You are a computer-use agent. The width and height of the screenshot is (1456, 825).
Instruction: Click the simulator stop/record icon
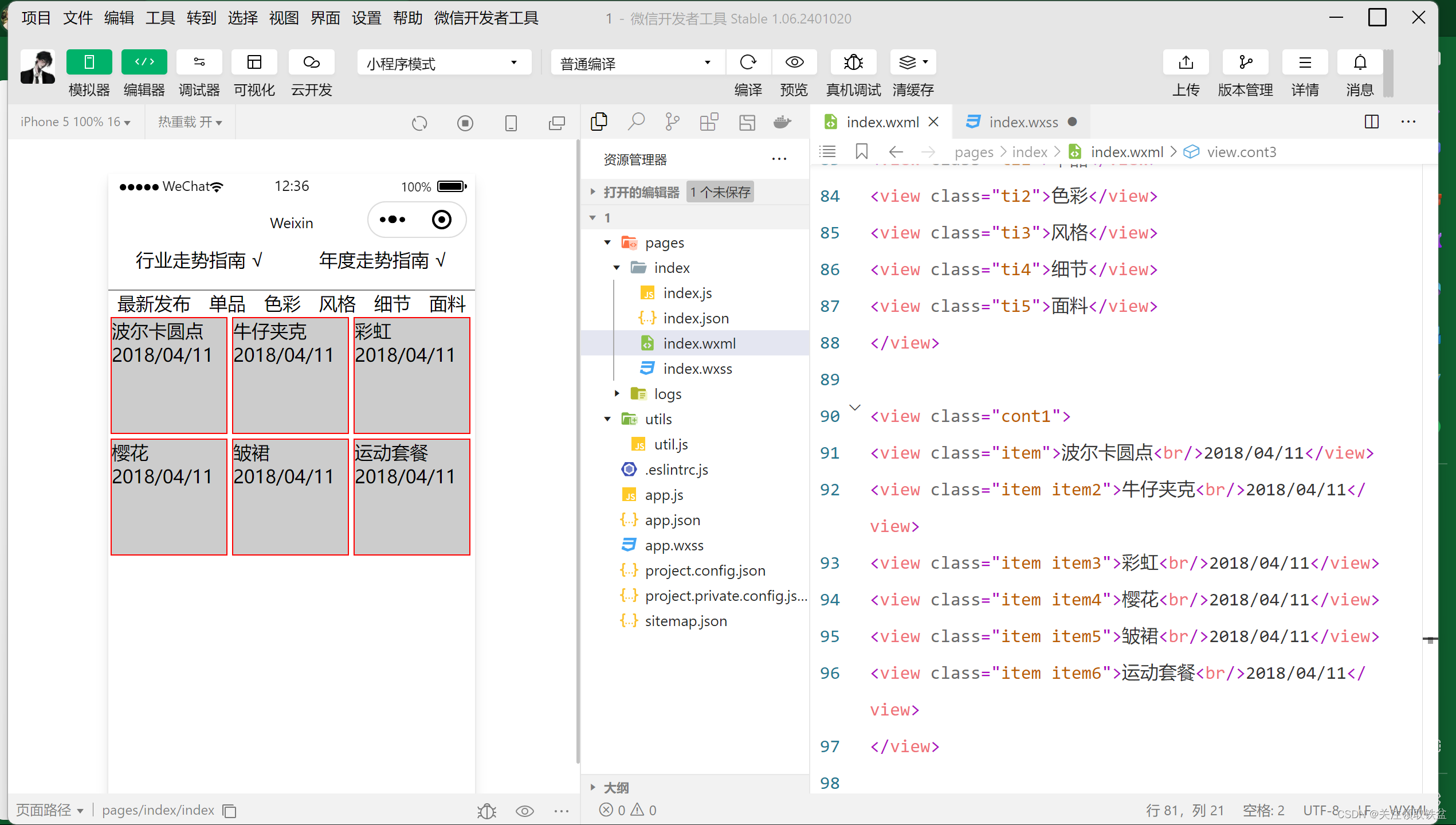click(x=465, y=123)
